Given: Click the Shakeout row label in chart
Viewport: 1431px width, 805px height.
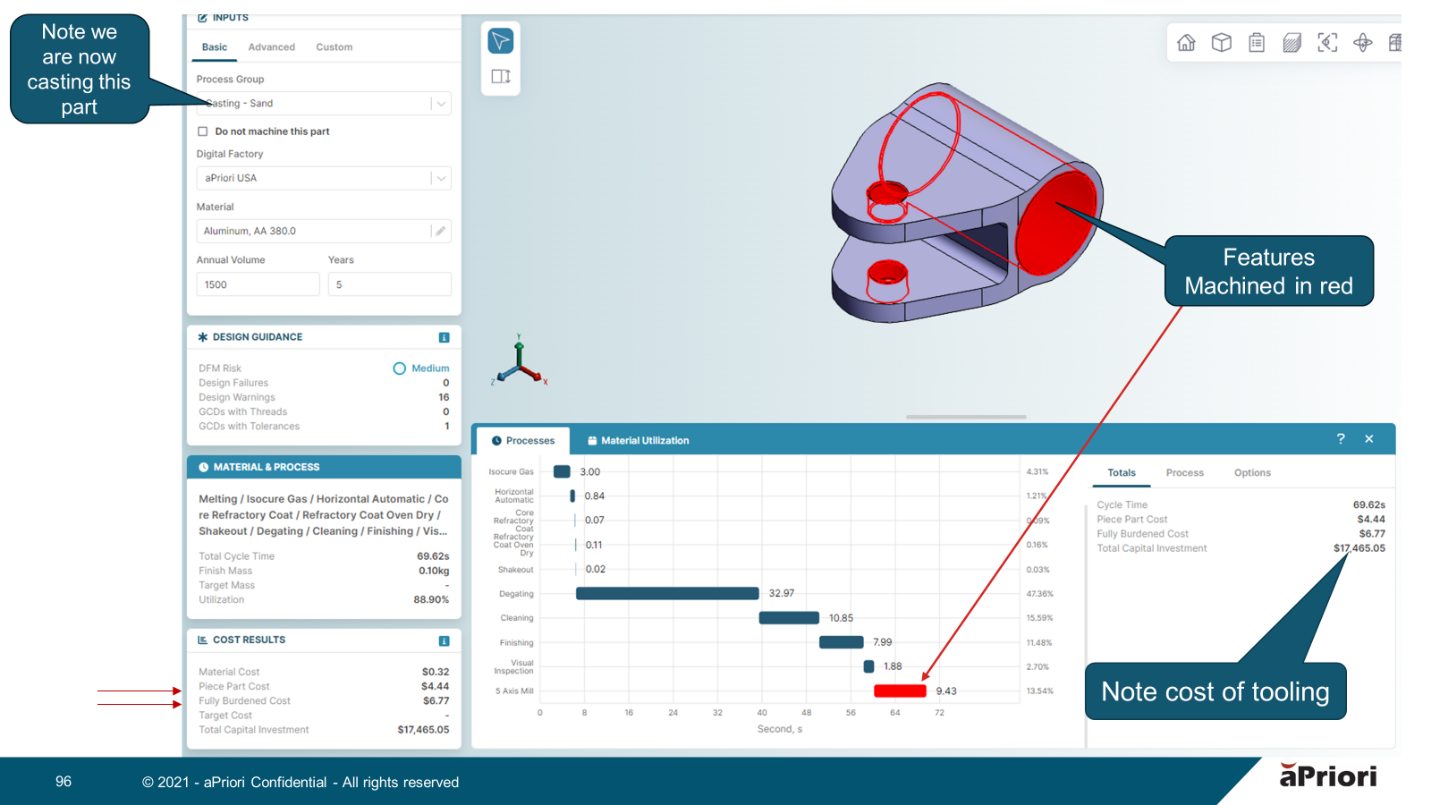Looking at the screenshot, I should (516, 569).
